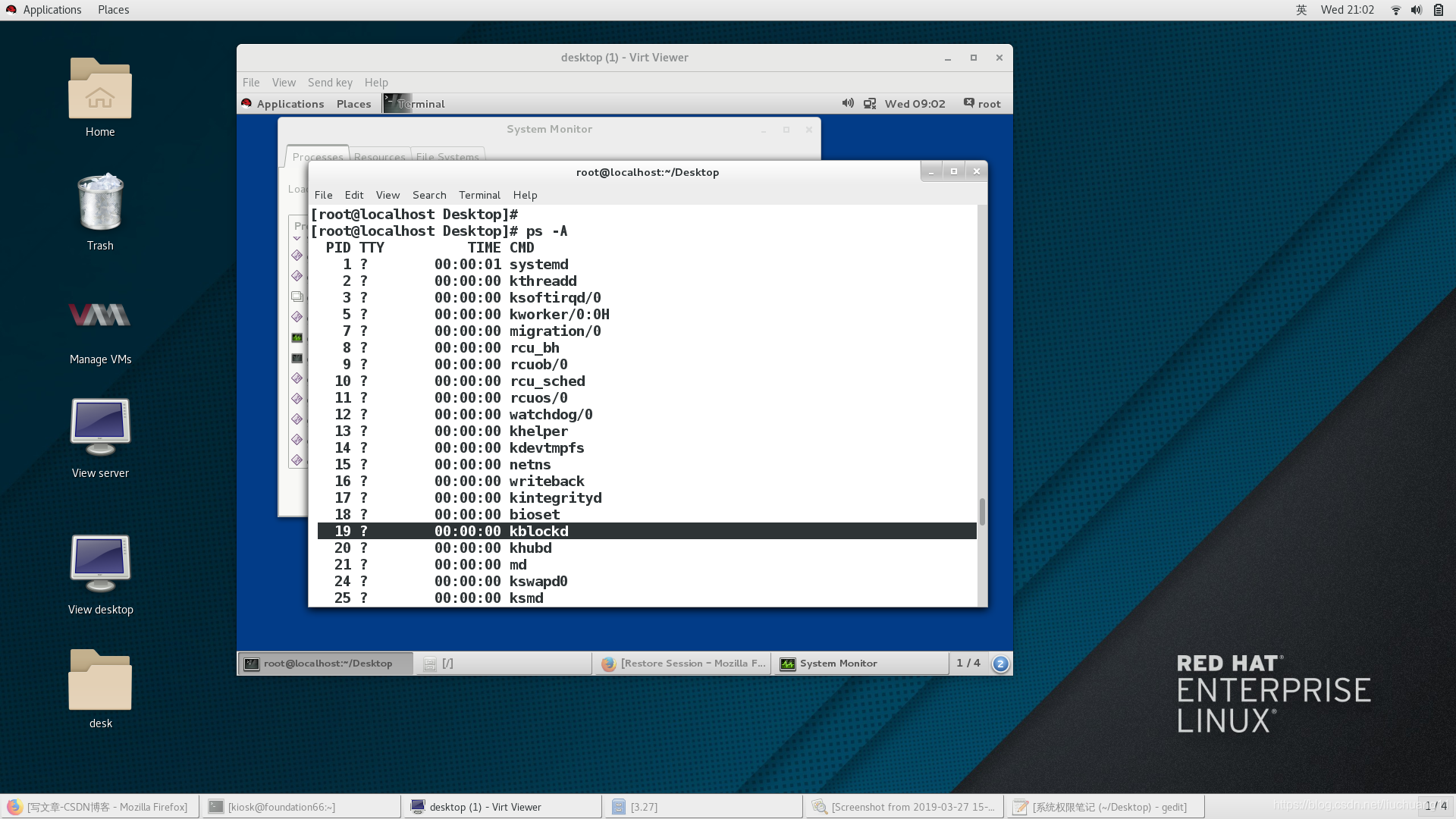Click host taskbar desktop (1) Virt Viewer button

(502, 807)
